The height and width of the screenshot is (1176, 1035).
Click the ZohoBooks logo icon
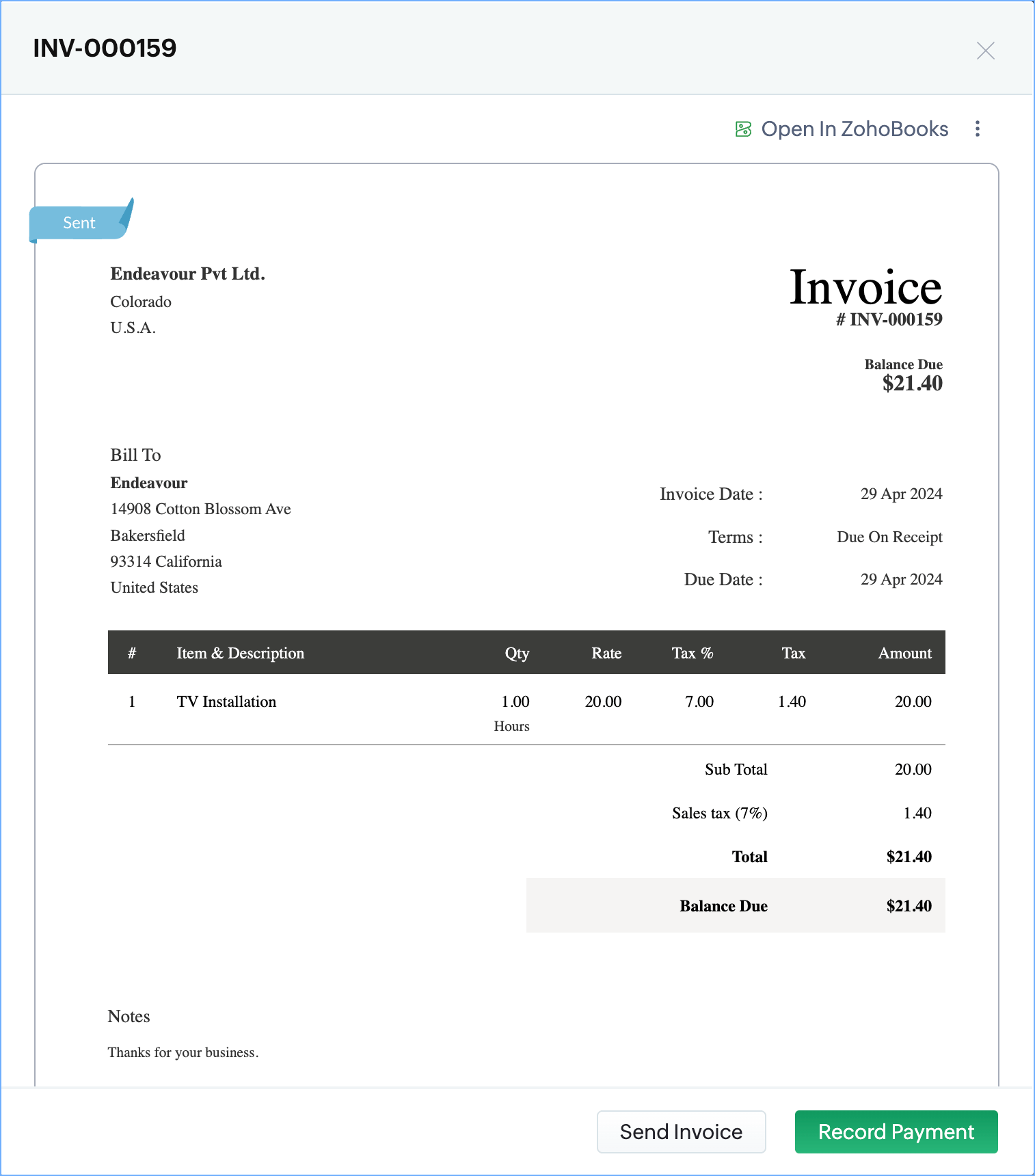pyautogui.click(x=743, y=129)
